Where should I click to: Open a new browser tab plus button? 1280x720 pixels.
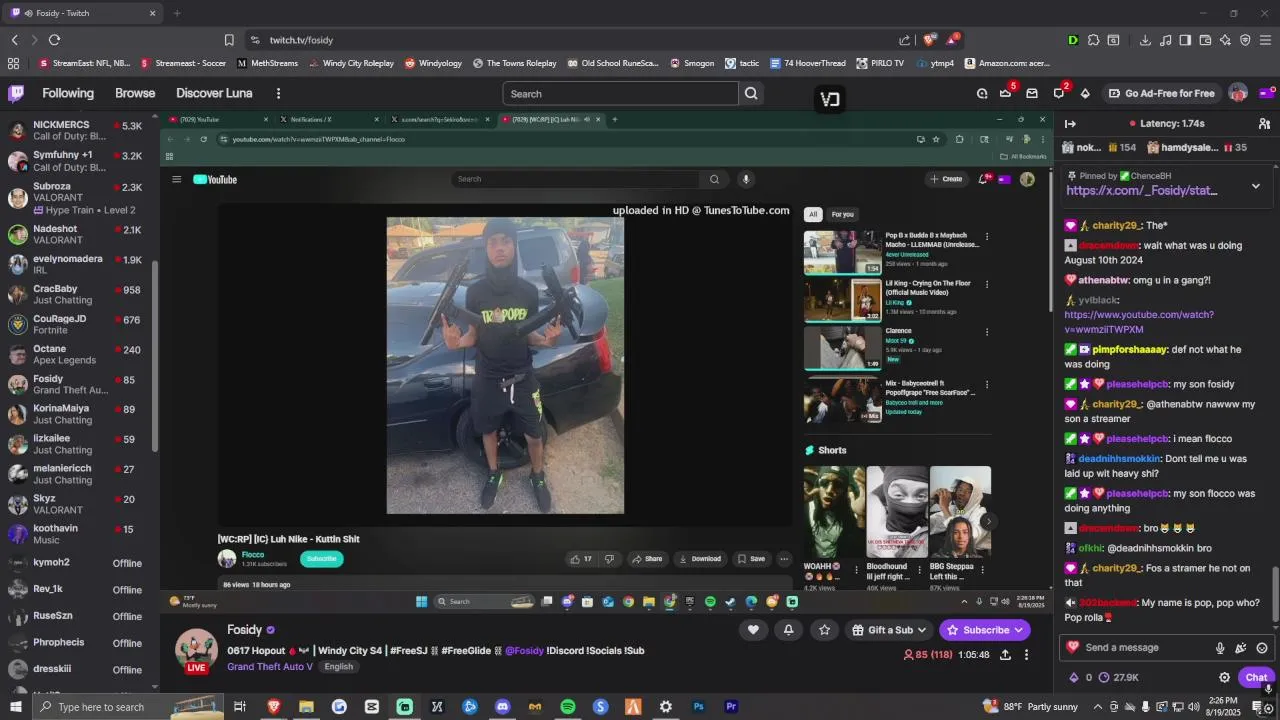(177, 13)
